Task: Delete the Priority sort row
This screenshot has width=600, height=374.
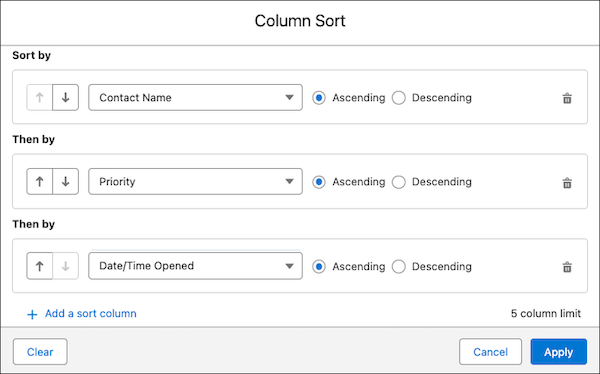Action: click(567, 183)
